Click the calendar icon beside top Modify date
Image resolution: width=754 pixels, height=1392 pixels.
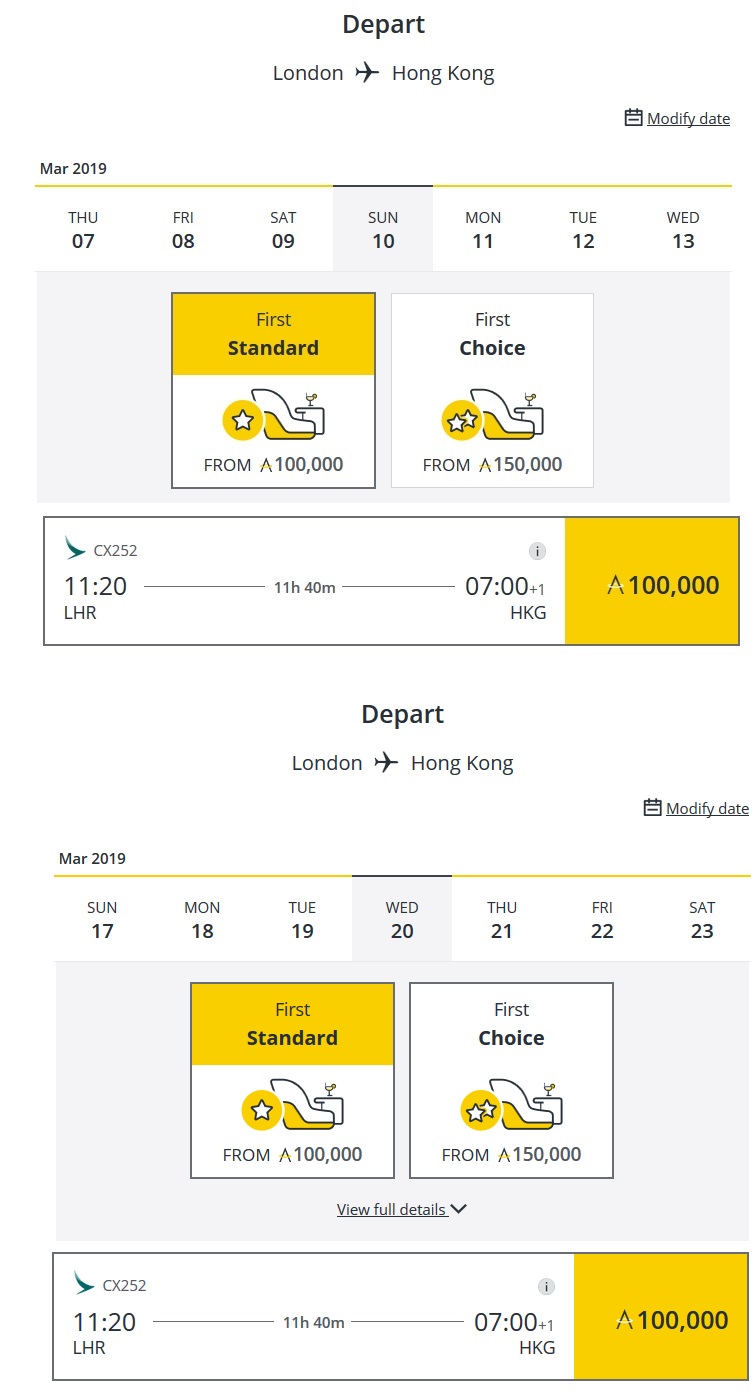click(633, 118)
